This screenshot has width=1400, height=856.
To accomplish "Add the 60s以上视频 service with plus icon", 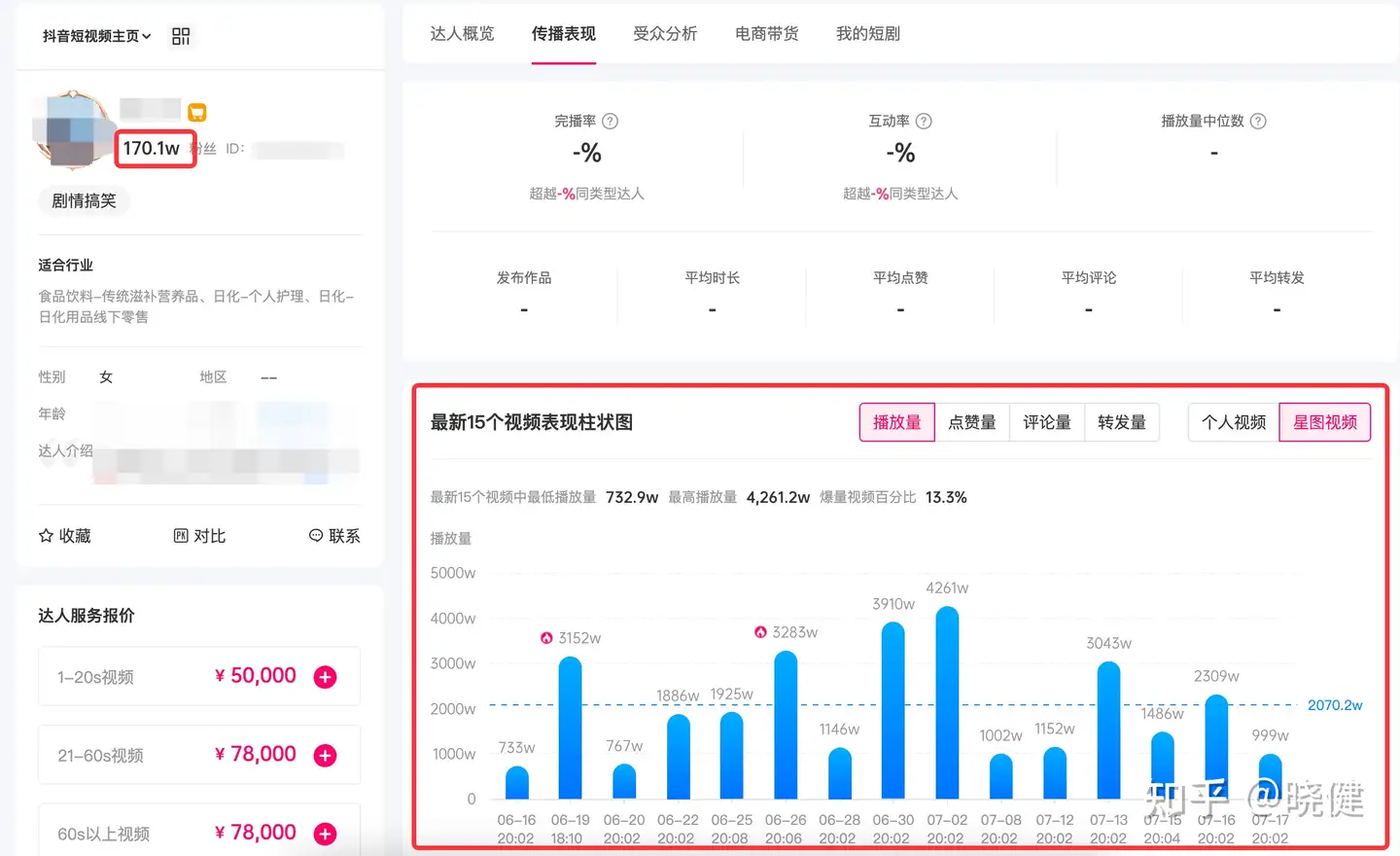I will [325, 834].
